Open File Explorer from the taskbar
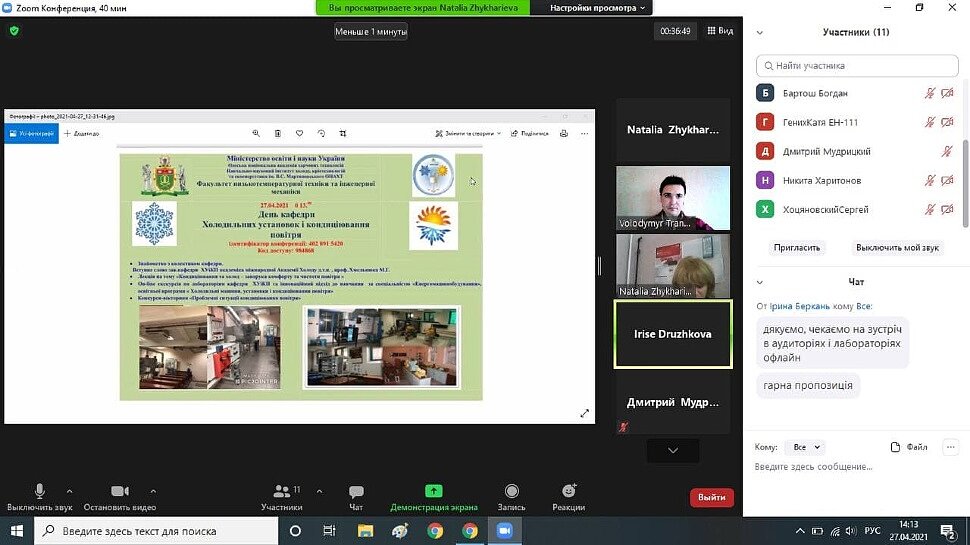The height and width of the screenshot is (545, 970). point(365,531)
